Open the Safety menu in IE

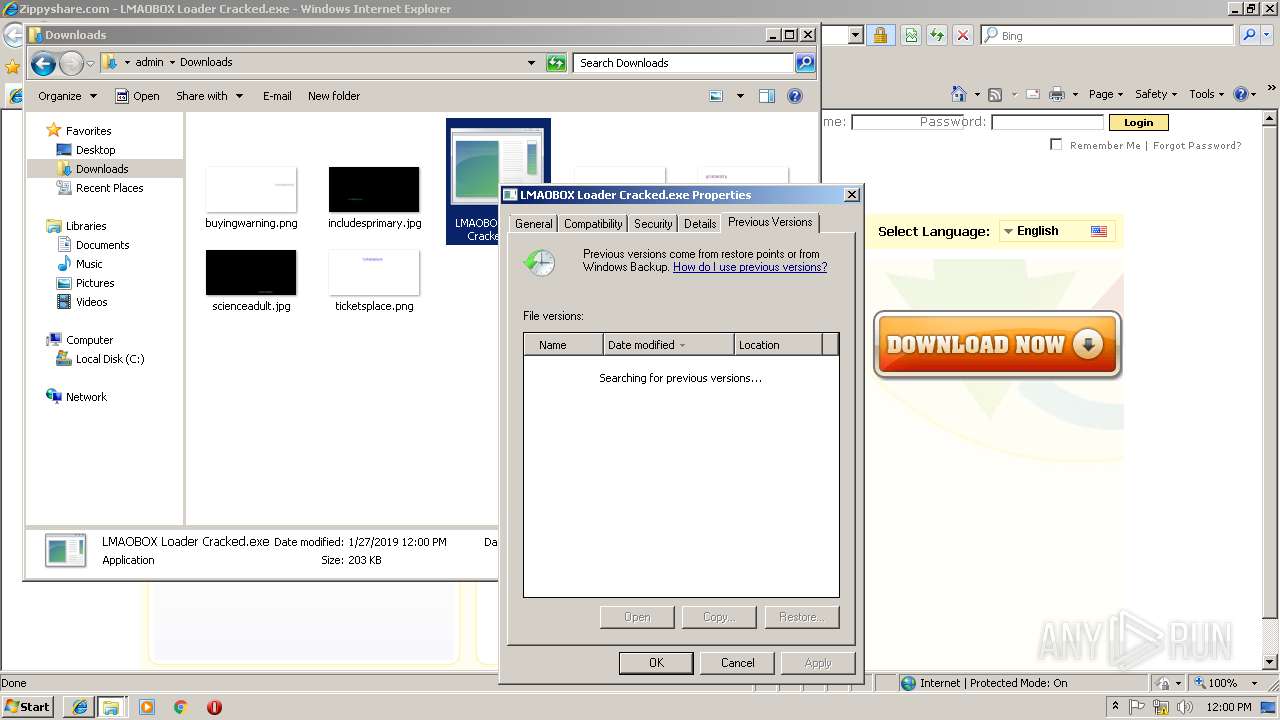pyautogui.click(x=1157, y=94)
